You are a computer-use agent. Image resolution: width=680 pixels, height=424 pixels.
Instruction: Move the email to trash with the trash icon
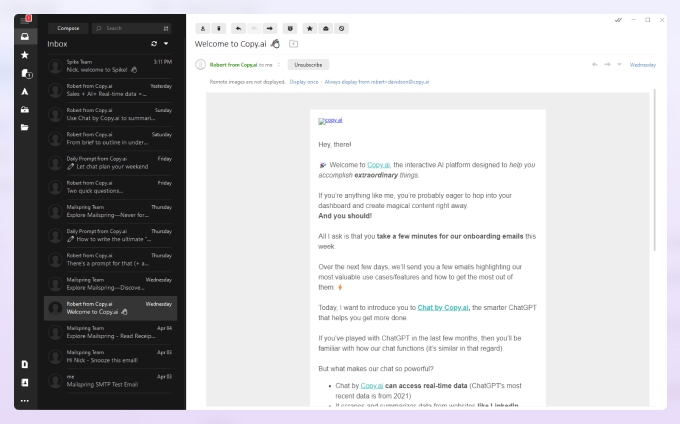[219, 29]
